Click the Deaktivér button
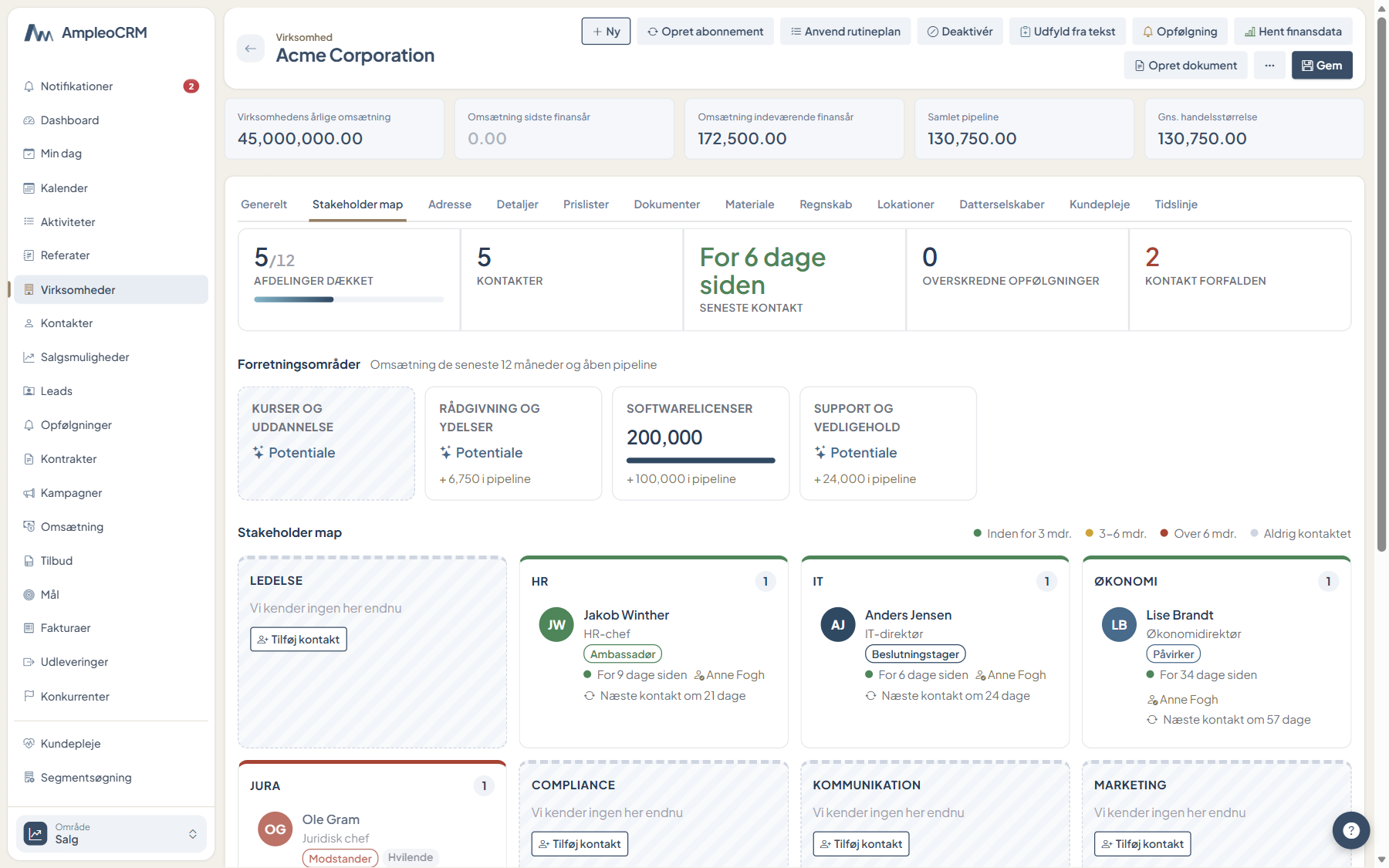Viewport: 1389px width, 868px height. tap(960, 32)
